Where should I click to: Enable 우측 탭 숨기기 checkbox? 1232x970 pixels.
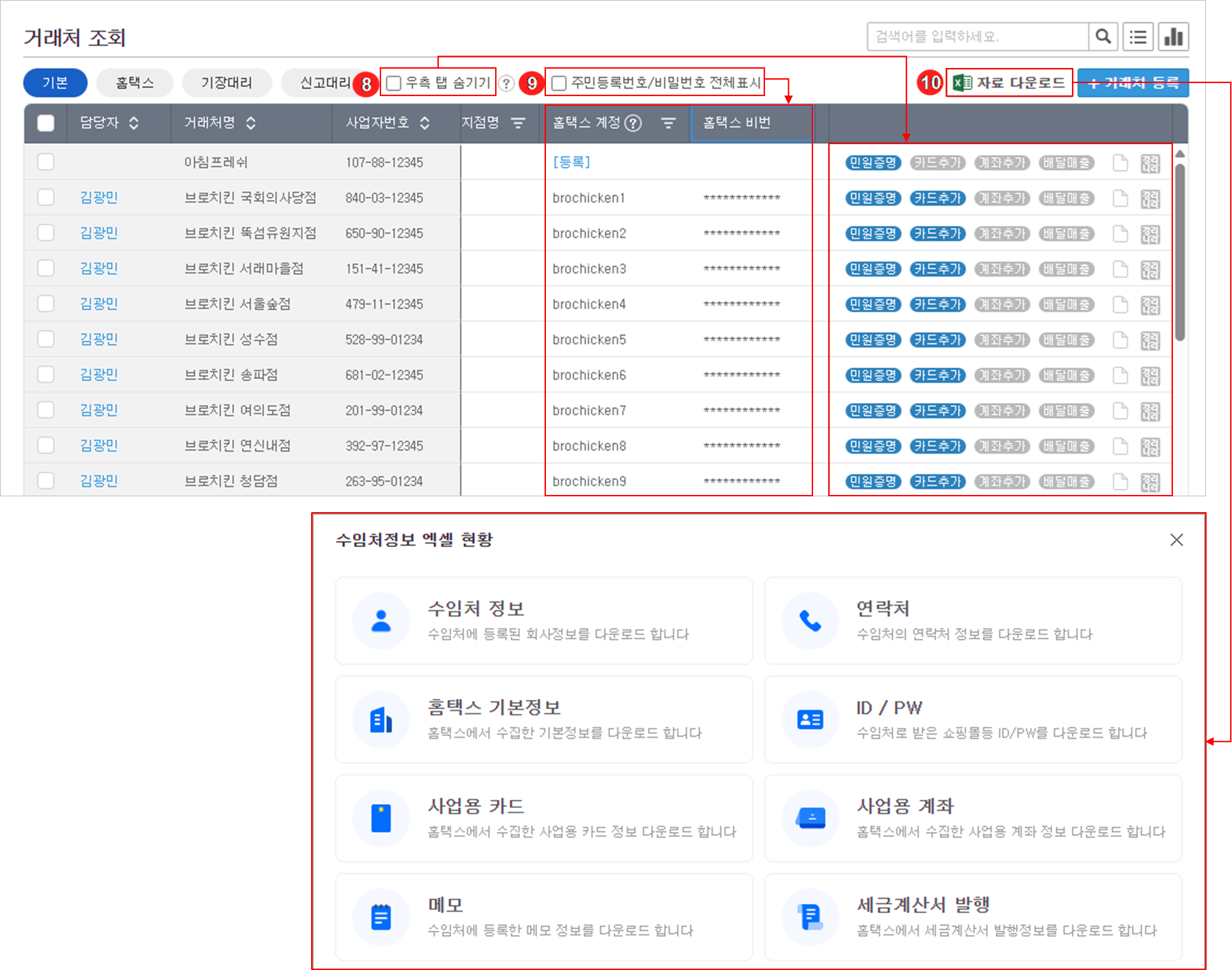393,83
